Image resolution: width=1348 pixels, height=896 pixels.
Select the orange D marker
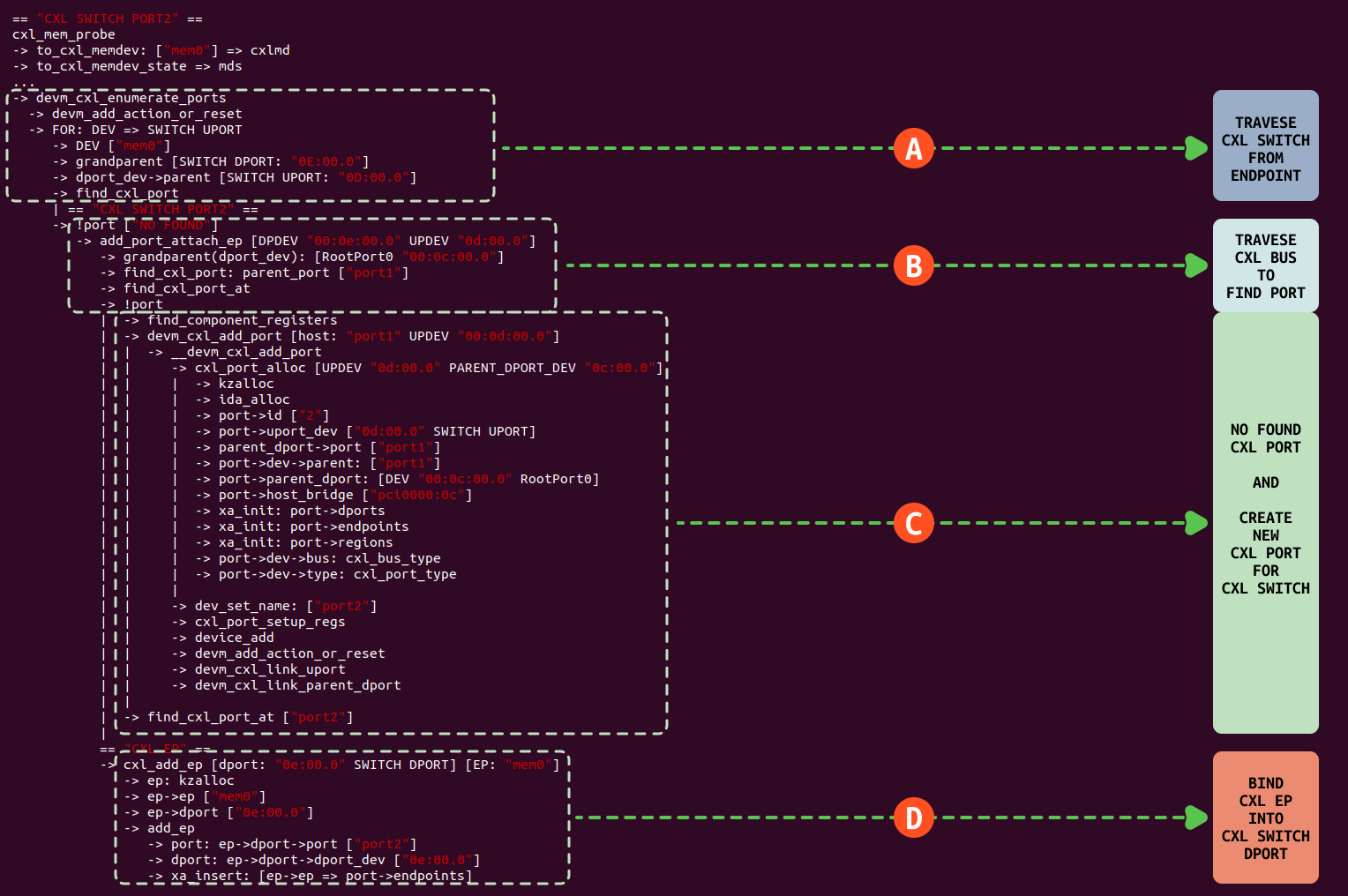pyautogui.click(x=913, y=818)
